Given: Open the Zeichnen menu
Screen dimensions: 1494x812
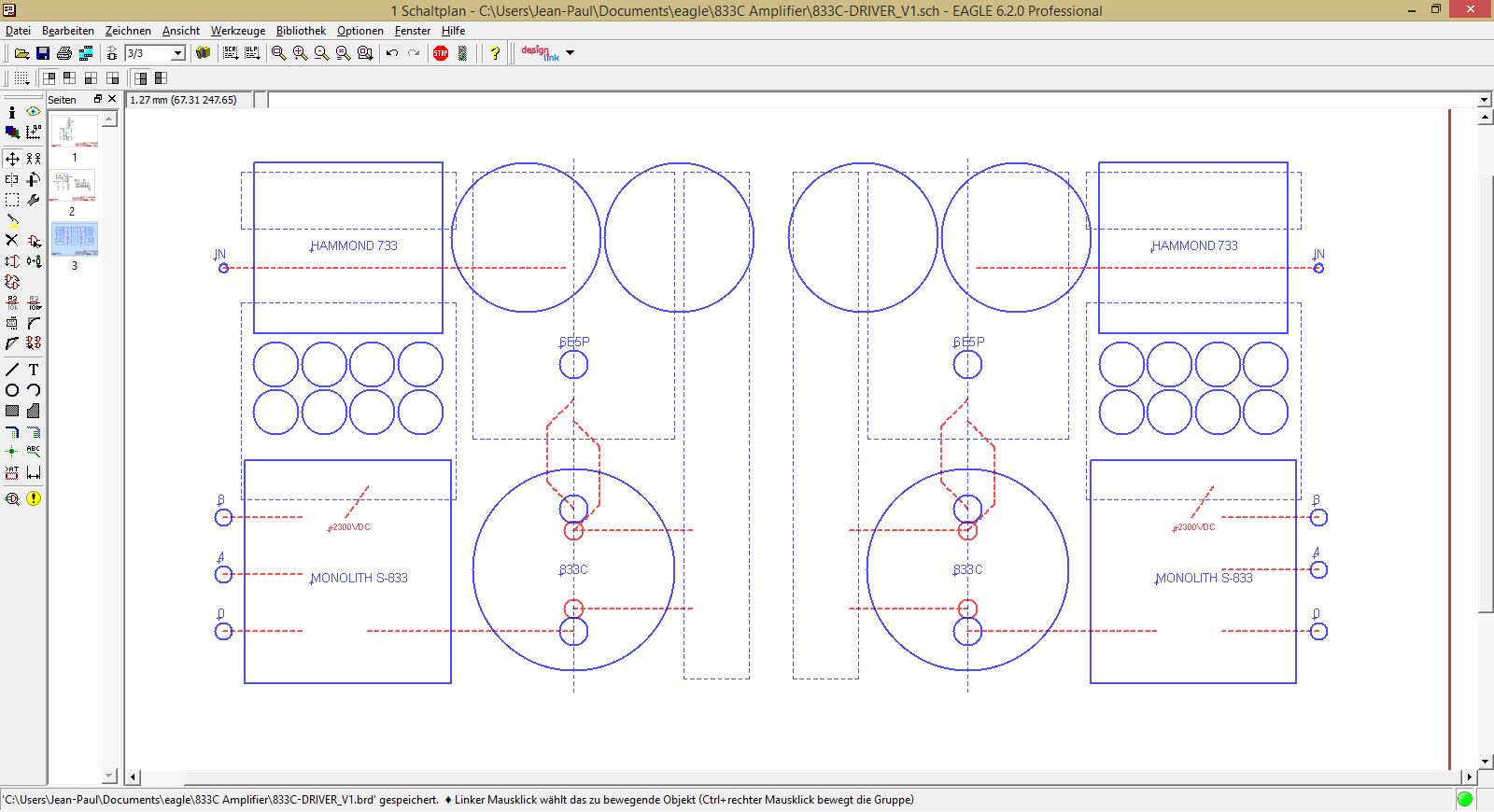Looking at the screenshot, I should [x=128, y=31].
